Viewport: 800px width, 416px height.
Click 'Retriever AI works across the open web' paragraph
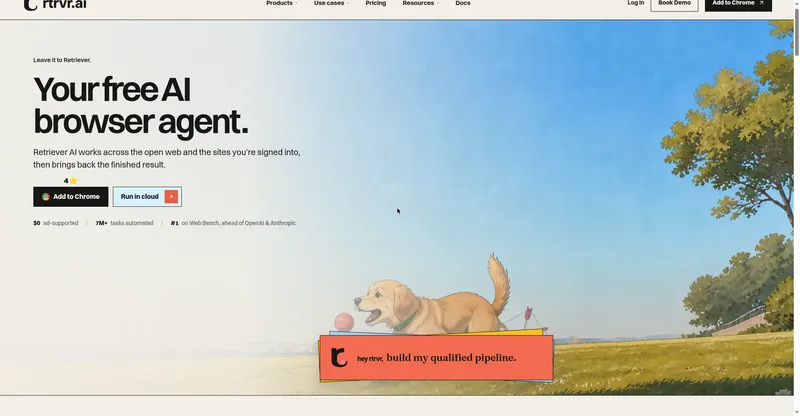coord(167,158)
